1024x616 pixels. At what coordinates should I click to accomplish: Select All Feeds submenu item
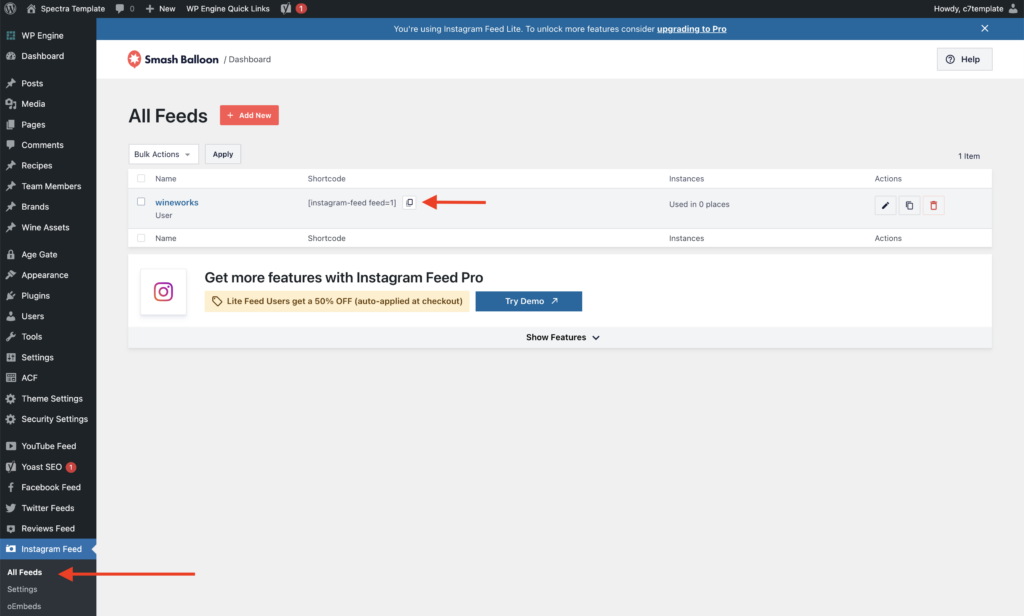click(25, 572)
